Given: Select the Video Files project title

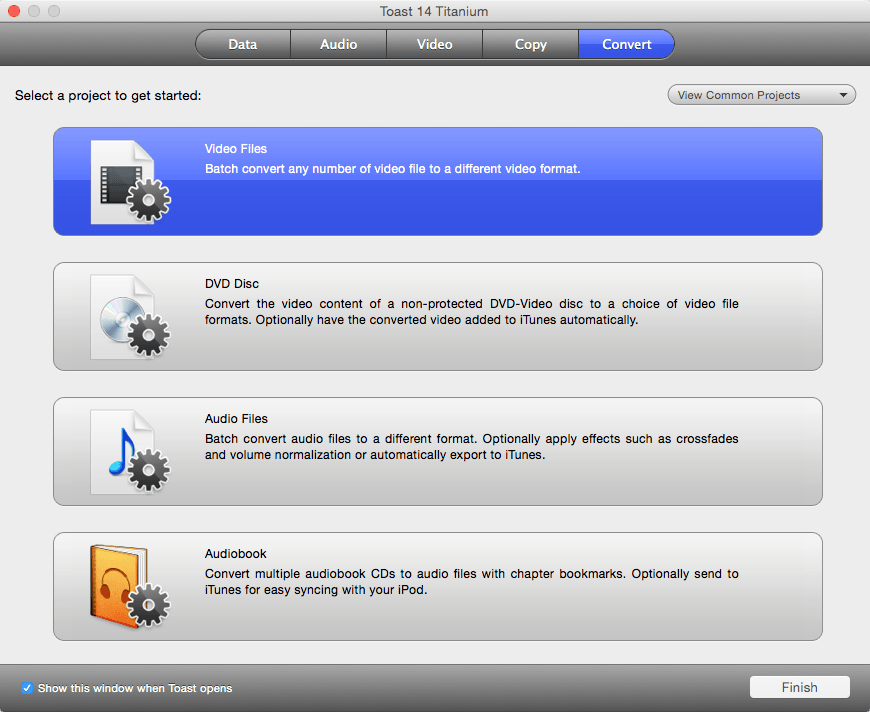Looking at the screenshot, I should click(x=236, y=149).
